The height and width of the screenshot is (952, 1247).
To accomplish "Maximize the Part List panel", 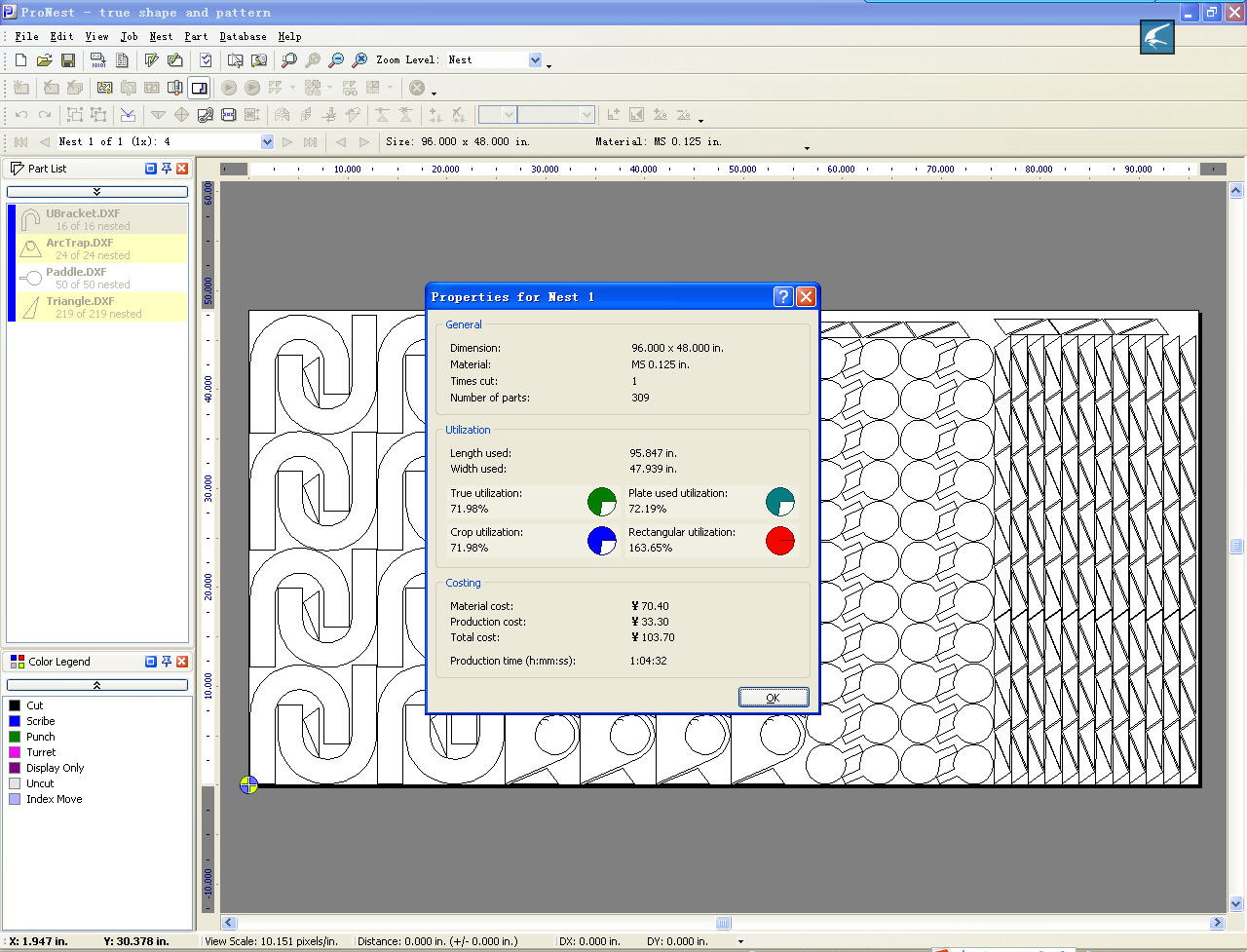I will 151,169.
